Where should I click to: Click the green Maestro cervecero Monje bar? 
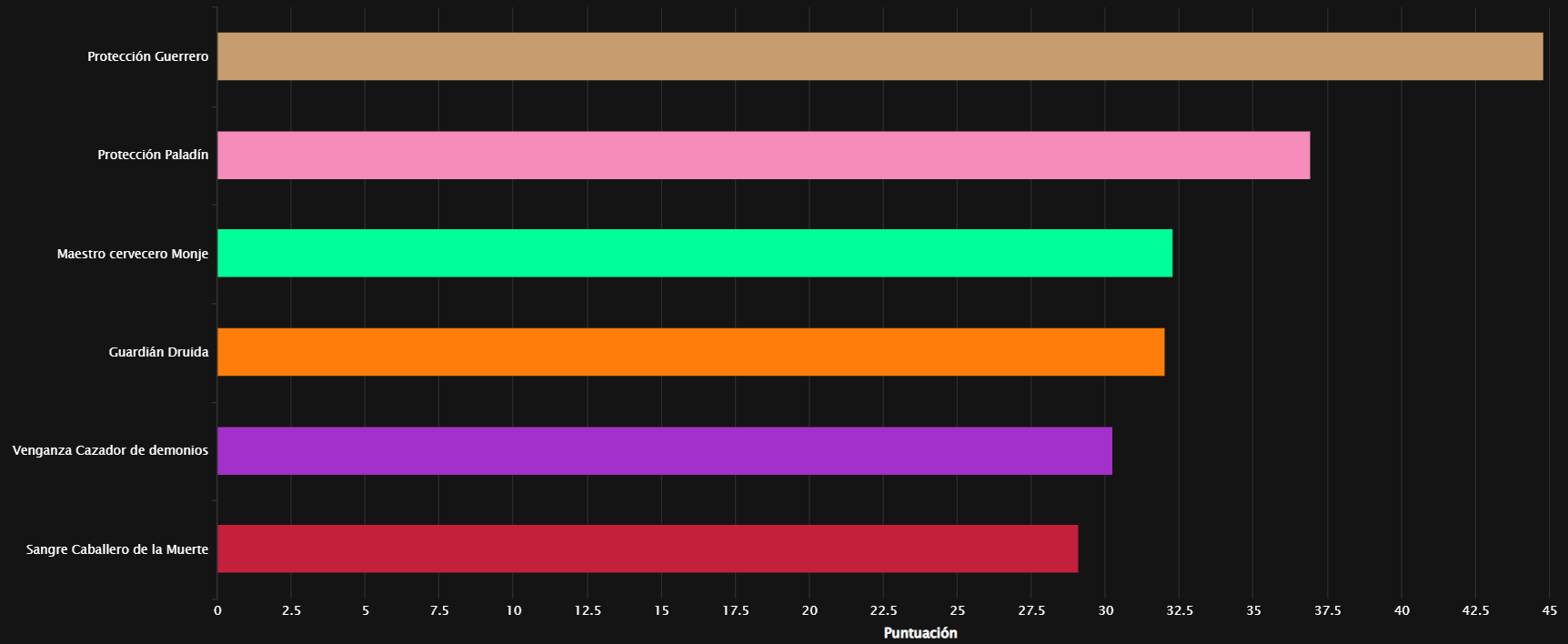695,253
